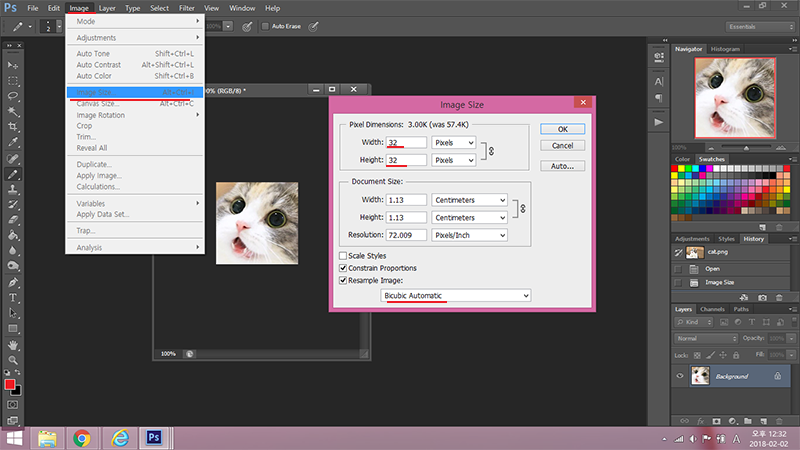Image resolution: width=800 pixels, height=450 pixels.
Task: Switch to the Paths tab
Action: [x=741, y=309]
